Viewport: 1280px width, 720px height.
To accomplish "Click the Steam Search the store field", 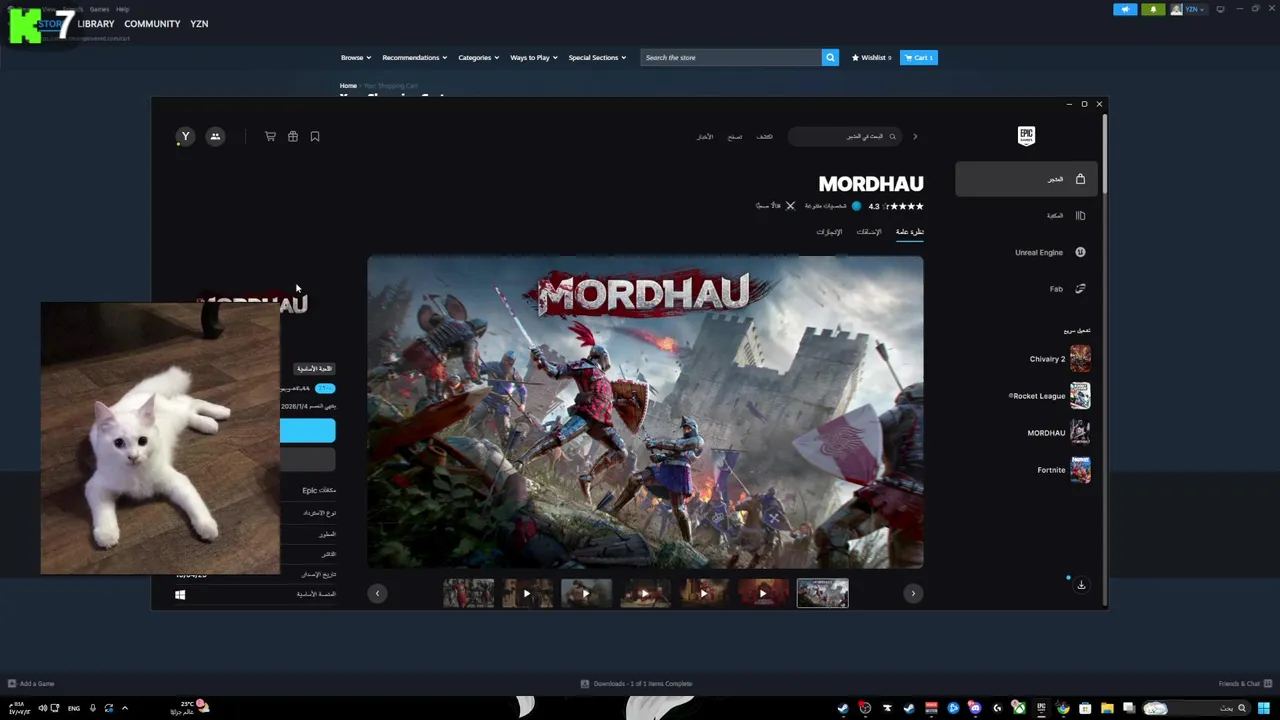I will click(x=731, y=58).
